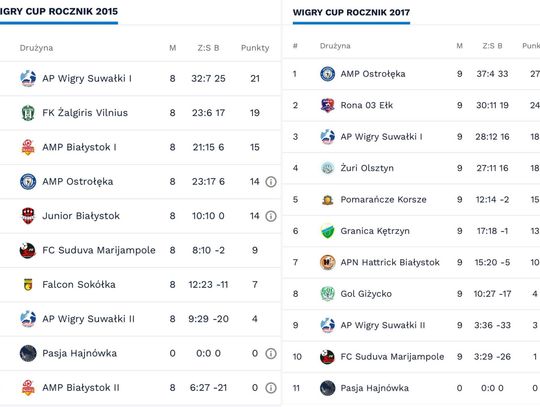This screenshot has width=540, height=407.
Task: Open the Żuri Olsztyn team link
Action: pos(367,168)
